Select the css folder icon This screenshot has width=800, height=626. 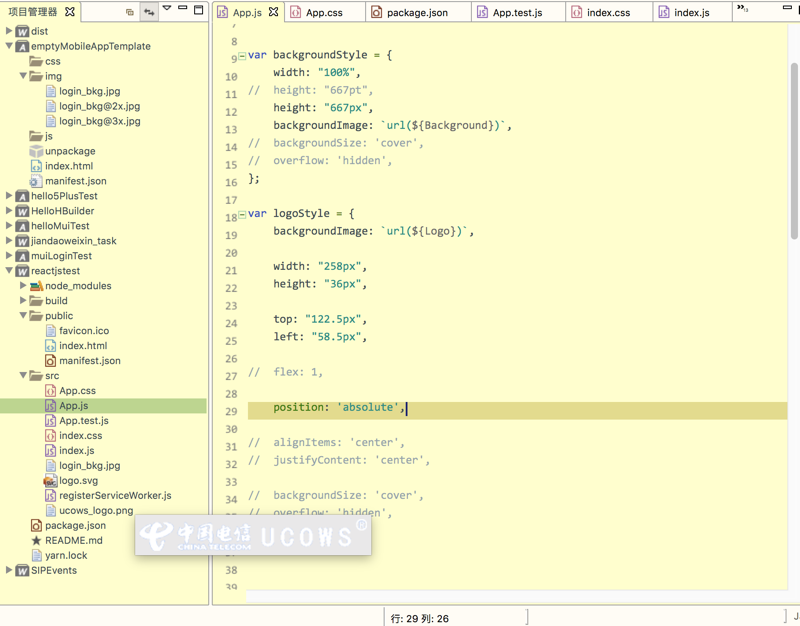click(x=36, y=61)
